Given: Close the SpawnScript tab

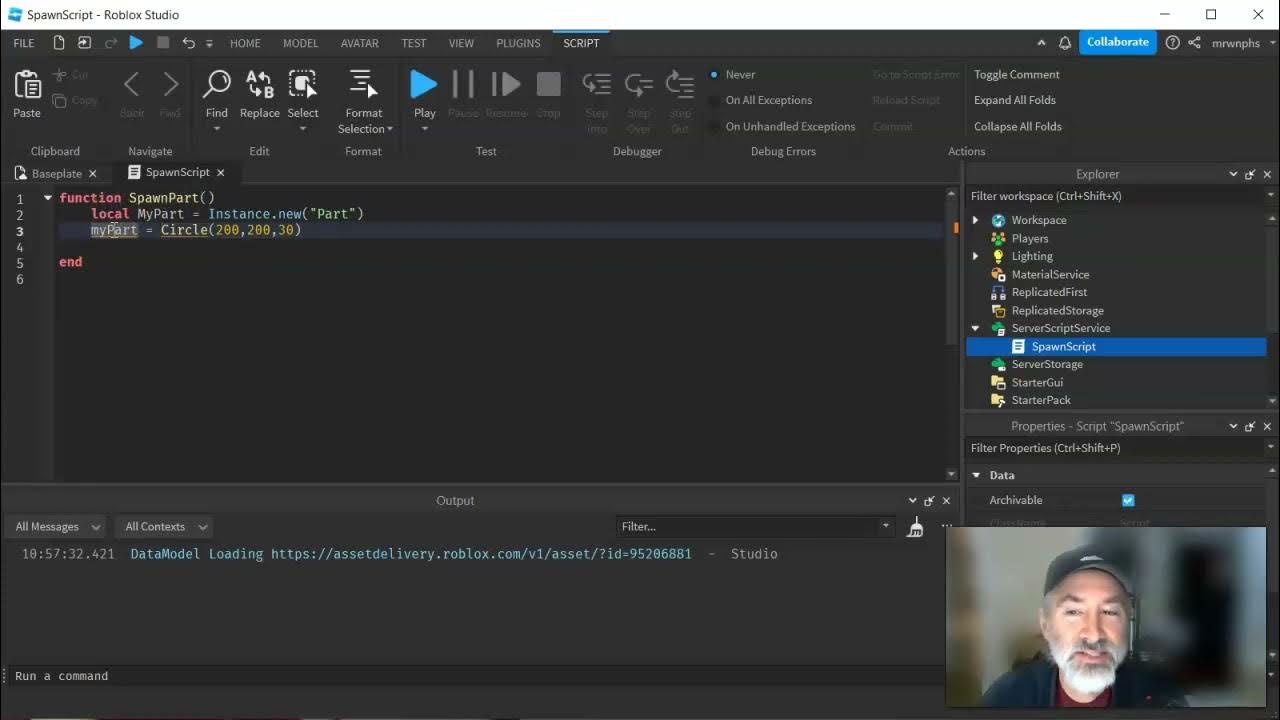Looking at the screenshot, I should [x=221, y=173].
